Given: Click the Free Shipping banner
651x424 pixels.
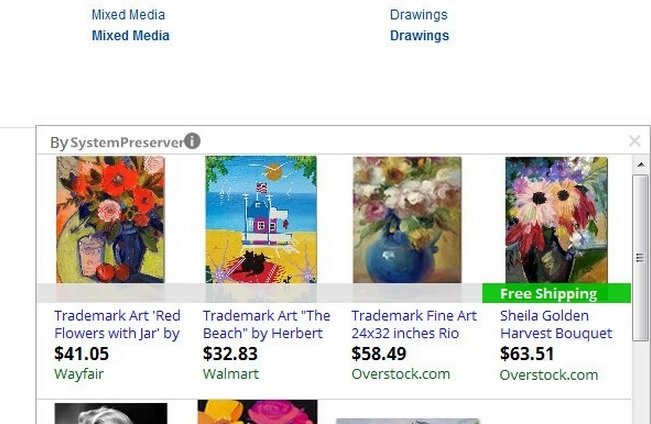Looking at the screenshot, I should [x=556, y=293].
